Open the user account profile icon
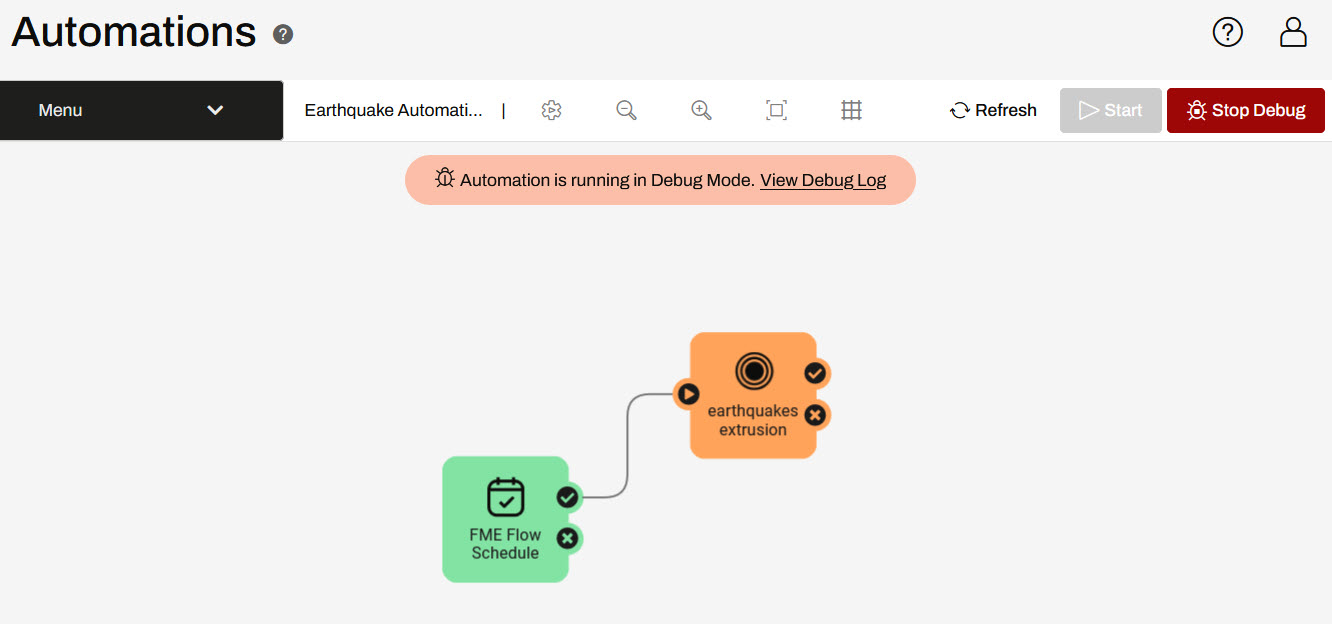1332x624 pixels. pyautogui.click(x=1293, y=32)
